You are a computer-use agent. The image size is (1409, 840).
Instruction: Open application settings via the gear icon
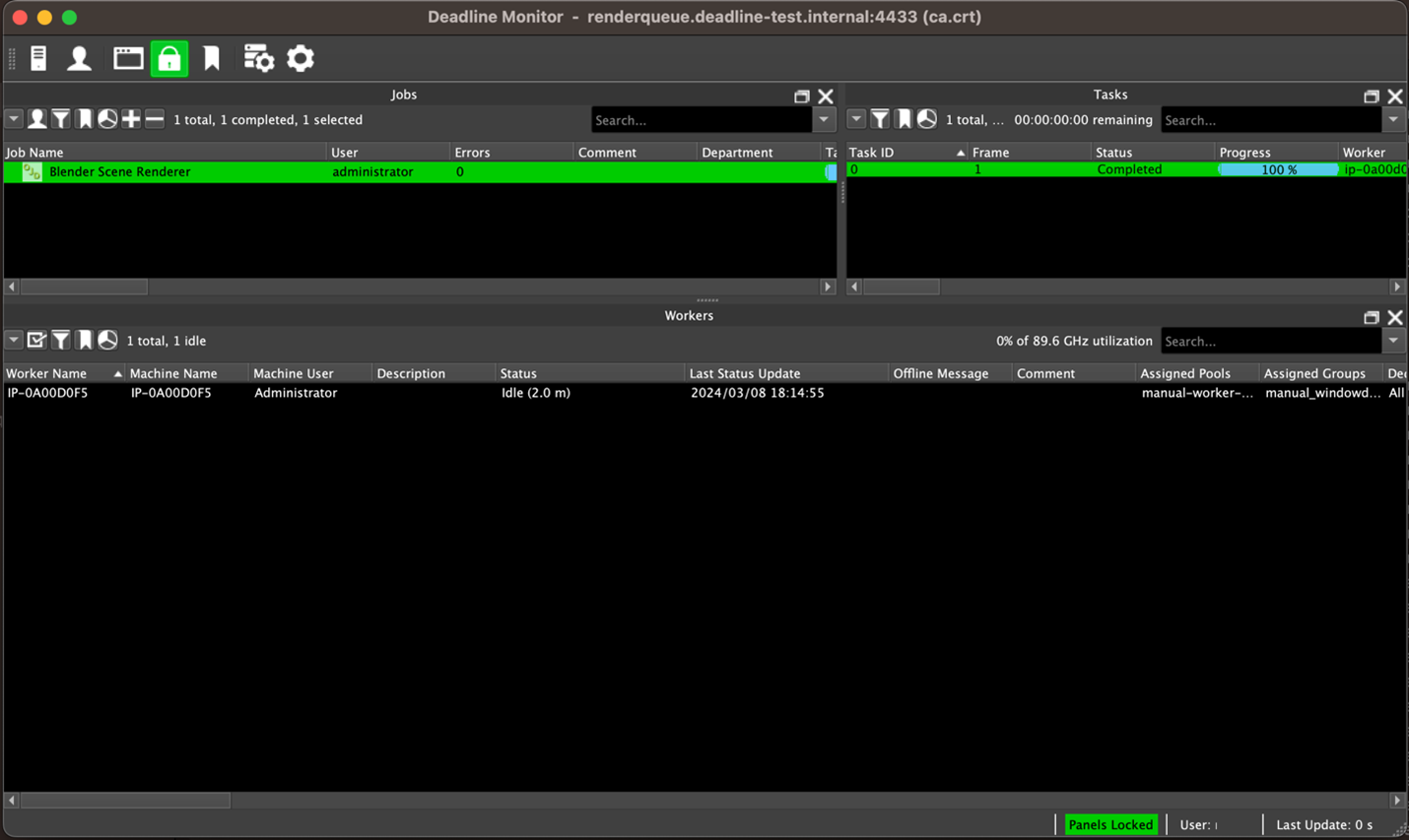tap(300, 58)
